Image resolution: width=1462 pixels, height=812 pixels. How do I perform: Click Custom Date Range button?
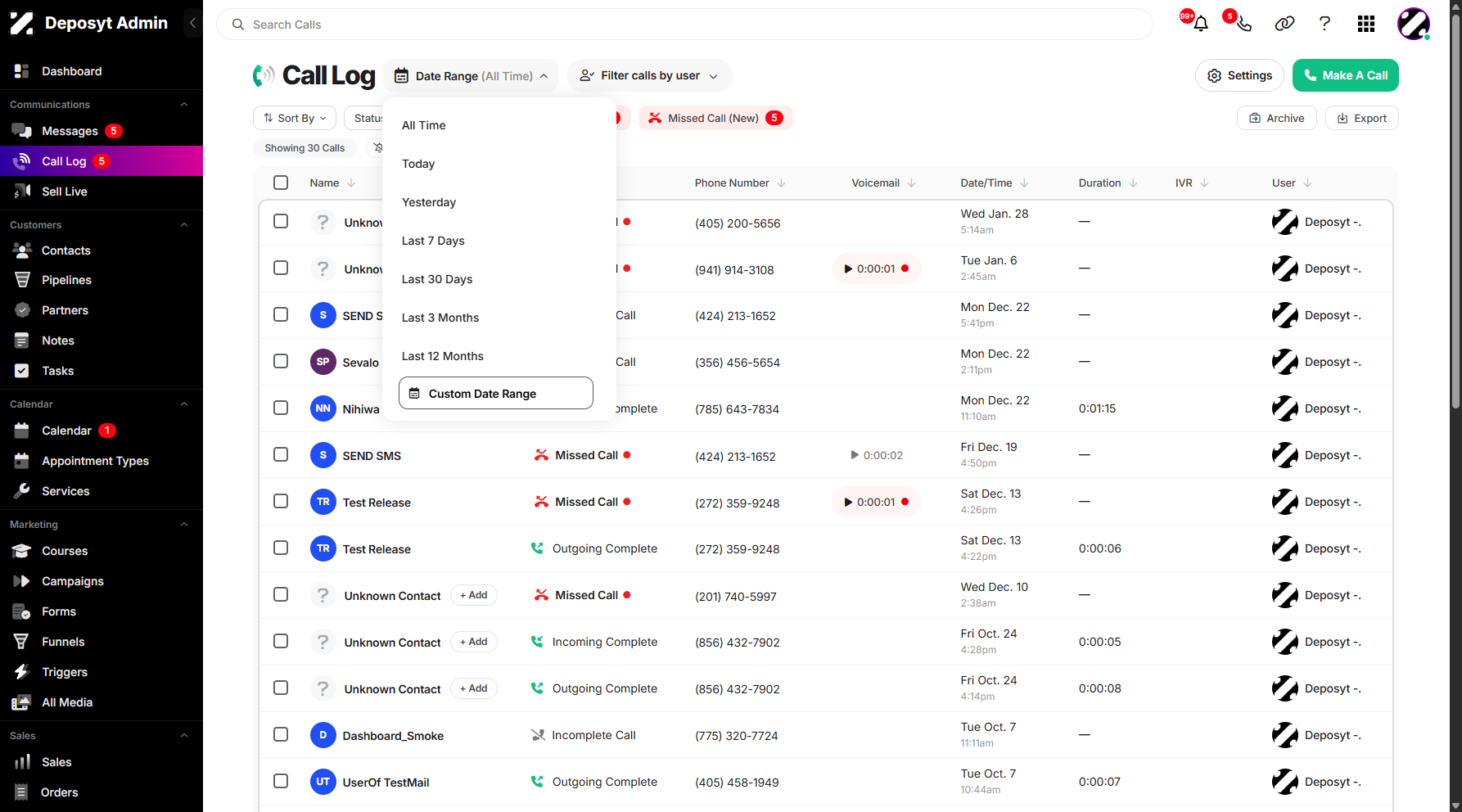click(x=496, y=393)
